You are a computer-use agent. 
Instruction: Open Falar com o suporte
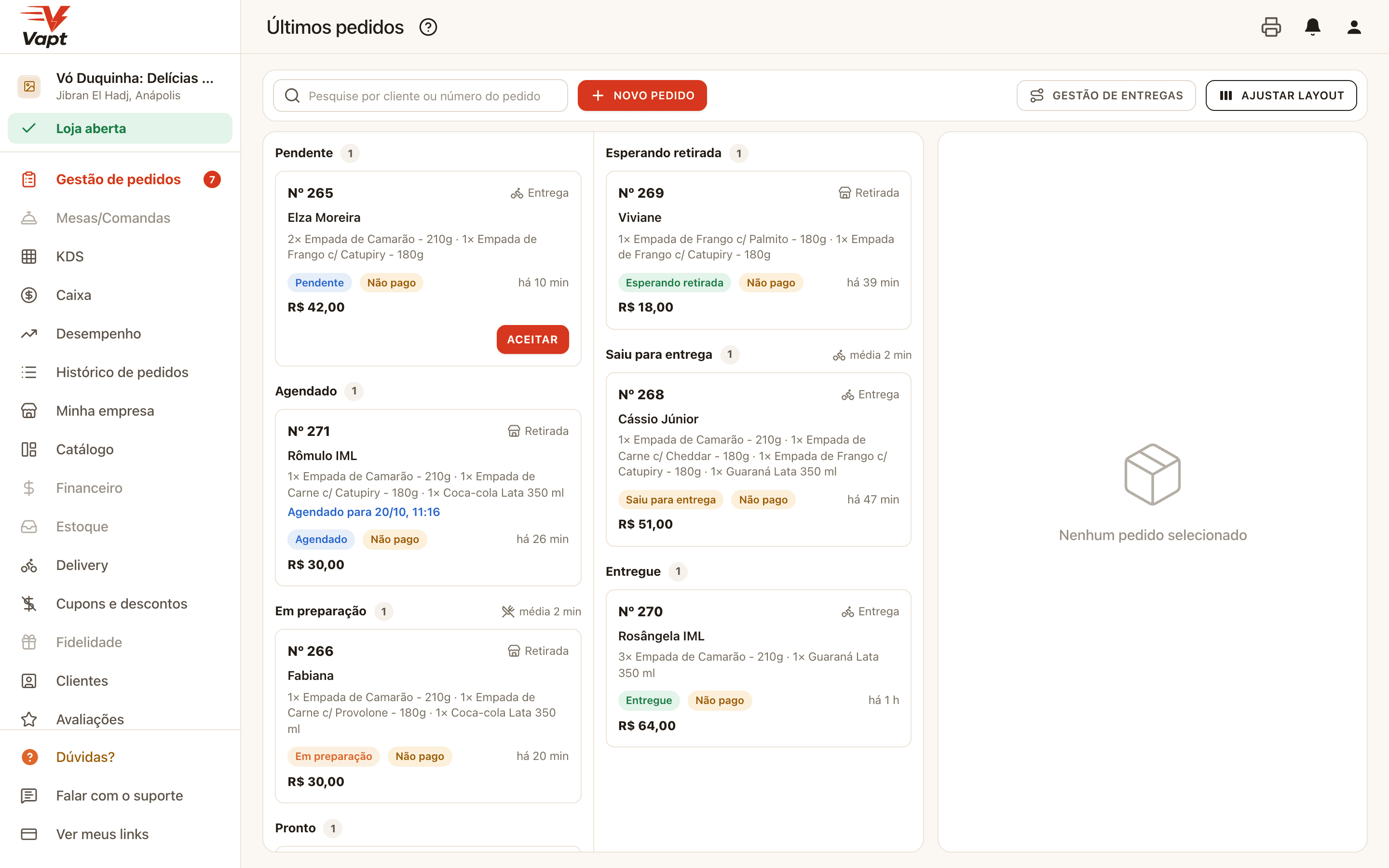click(120, 795)
